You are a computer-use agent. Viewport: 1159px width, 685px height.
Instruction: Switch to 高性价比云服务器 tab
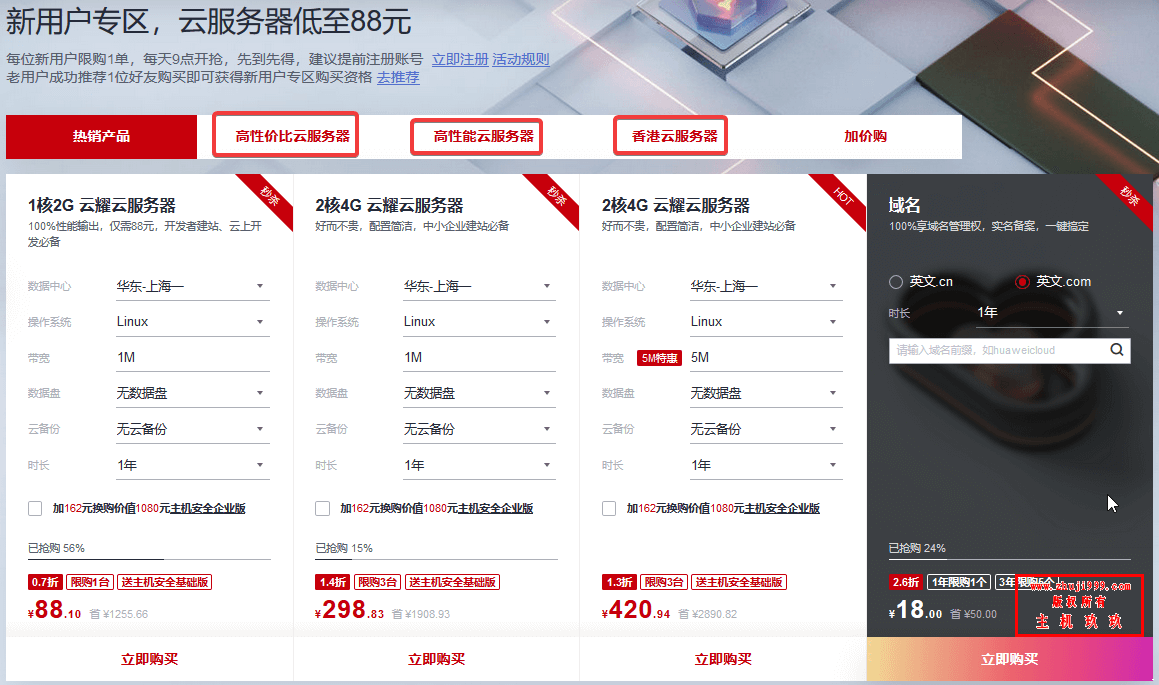click(x=285, y=136)
